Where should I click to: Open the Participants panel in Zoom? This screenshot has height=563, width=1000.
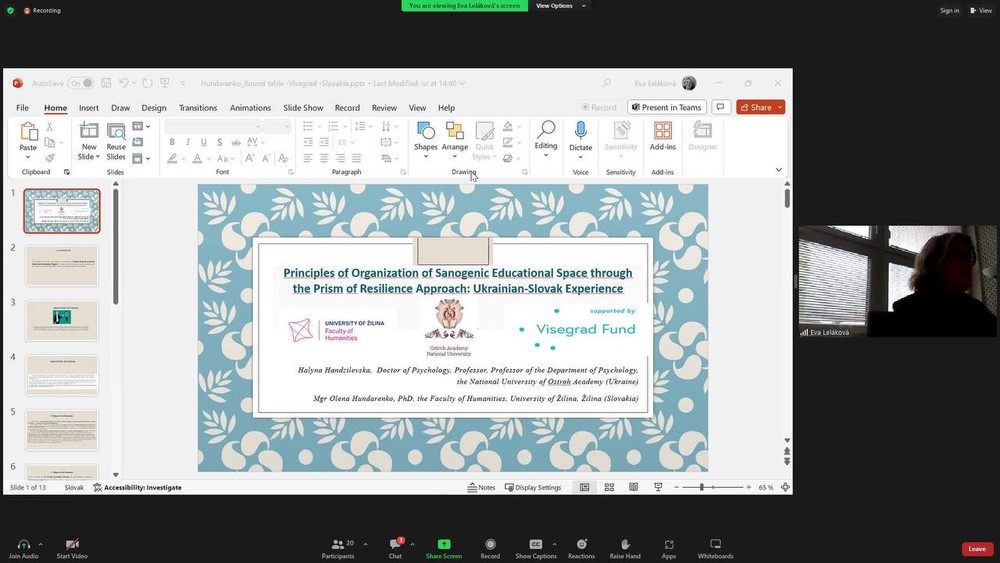point(338,545)
